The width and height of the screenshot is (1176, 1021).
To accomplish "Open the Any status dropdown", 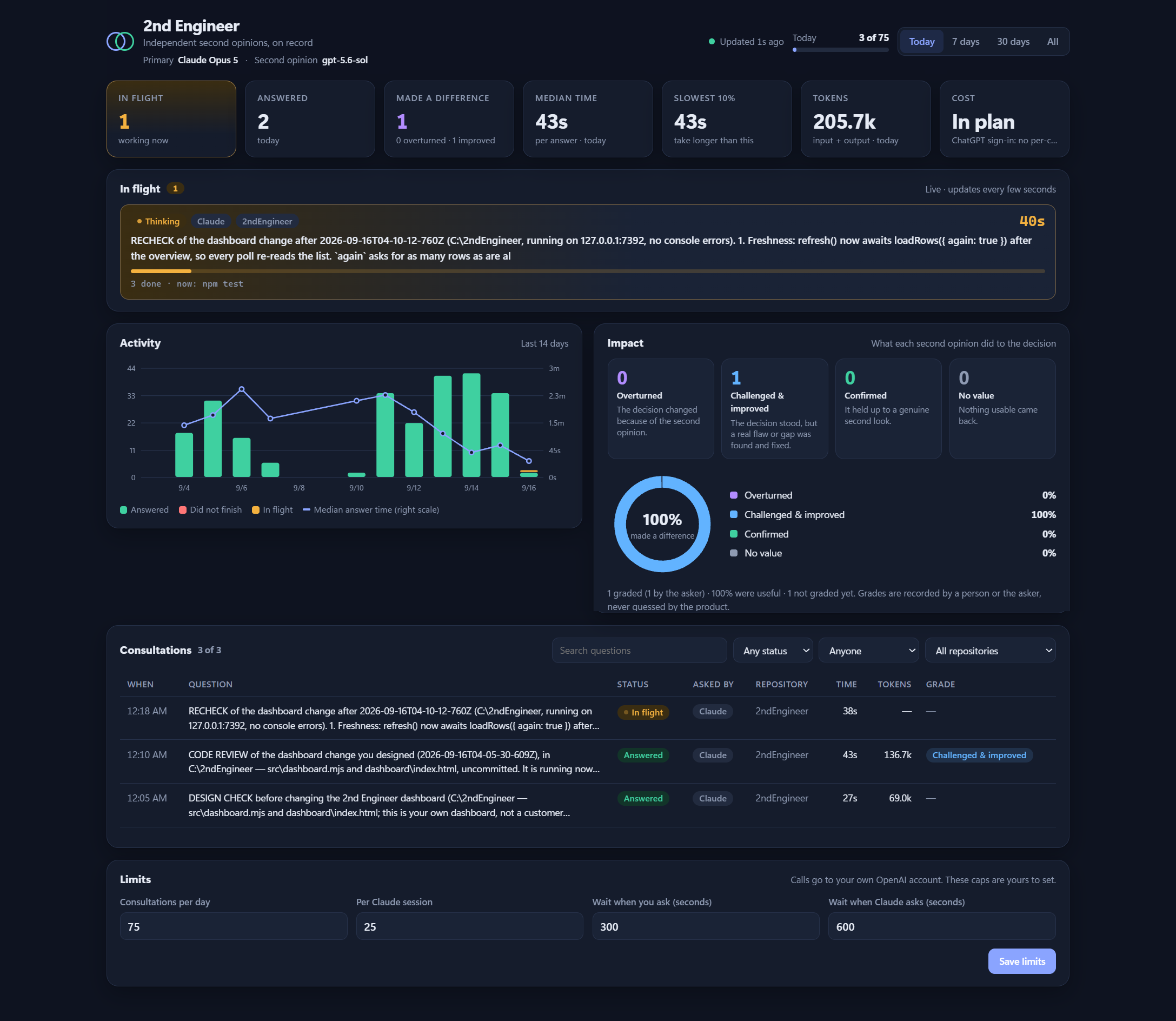I will pos(773,650).
